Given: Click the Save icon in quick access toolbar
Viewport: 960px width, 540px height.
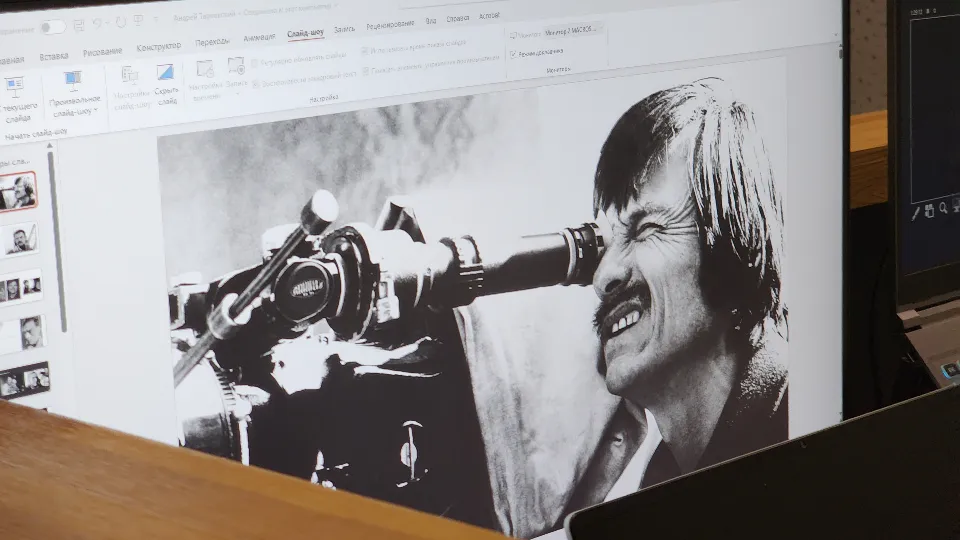Looking at the screenshot, I should [78, 25].
